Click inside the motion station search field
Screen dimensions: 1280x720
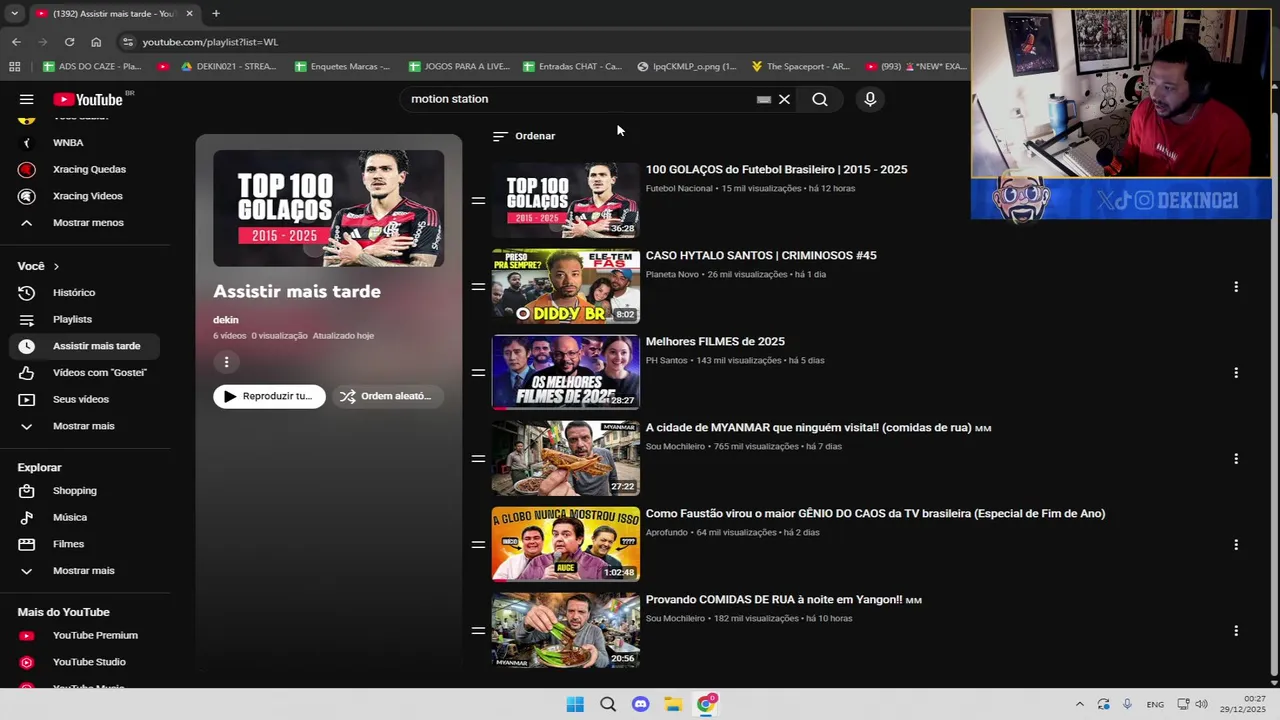coord(580,99)
